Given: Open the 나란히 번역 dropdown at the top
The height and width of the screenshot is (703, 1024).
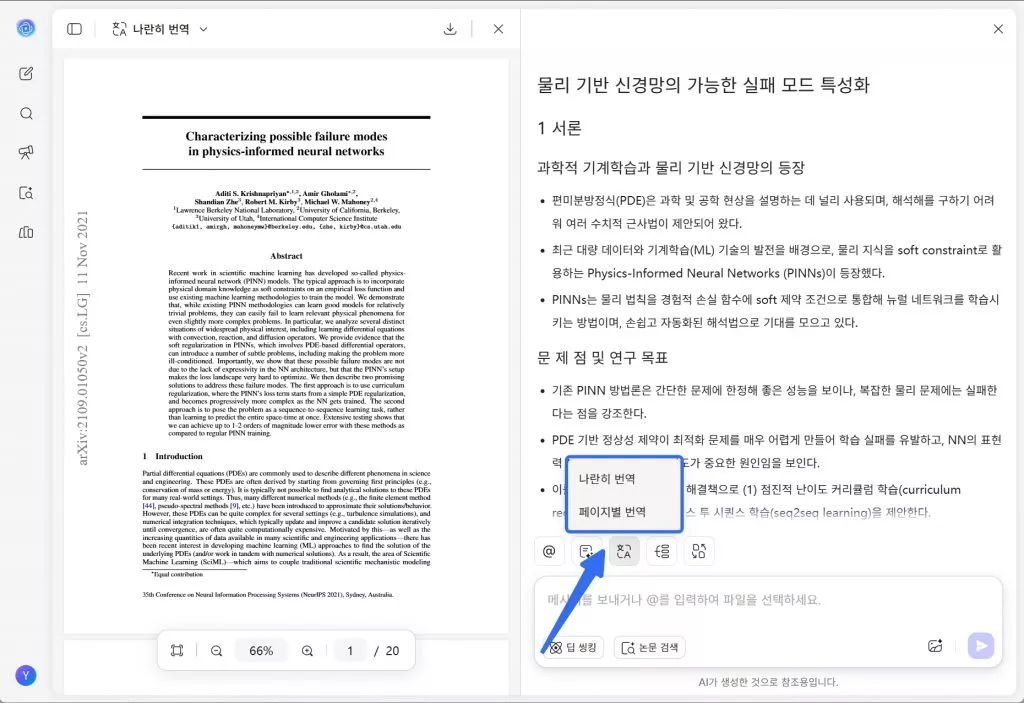Looking at the screenshot, I should [160, 29].
